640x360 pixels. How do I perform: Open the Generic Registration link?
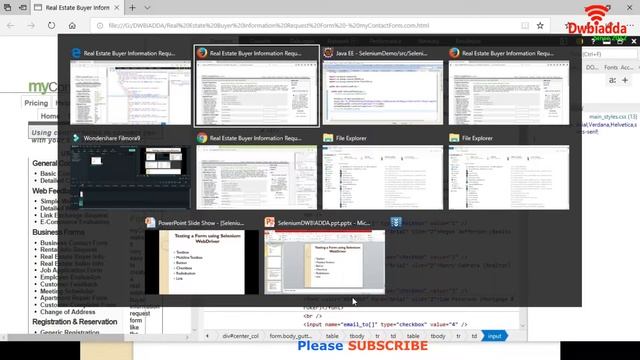(x=70, y=332)
